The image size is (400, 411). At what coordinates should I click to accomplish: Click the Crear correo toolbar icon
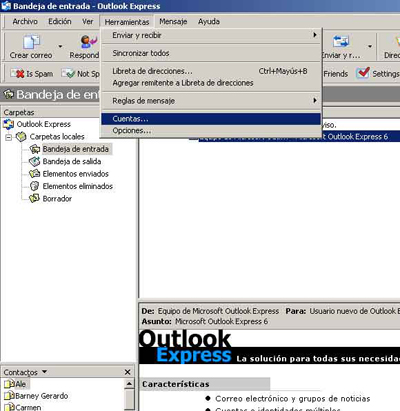31,42
